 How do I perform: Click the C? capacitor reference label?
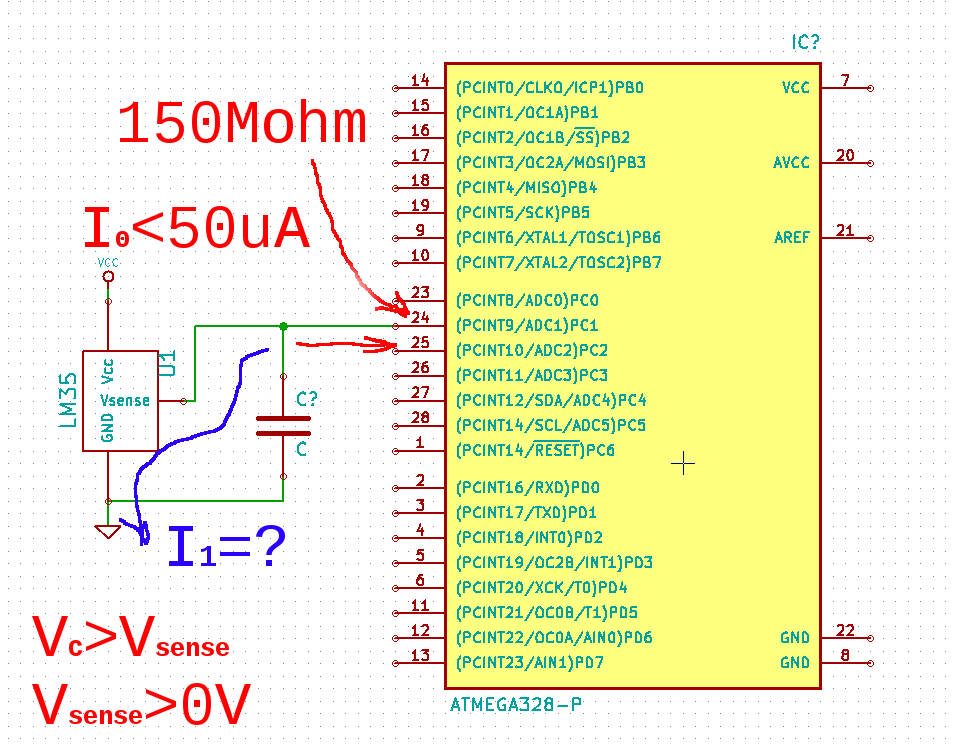(x=306, y=399)
